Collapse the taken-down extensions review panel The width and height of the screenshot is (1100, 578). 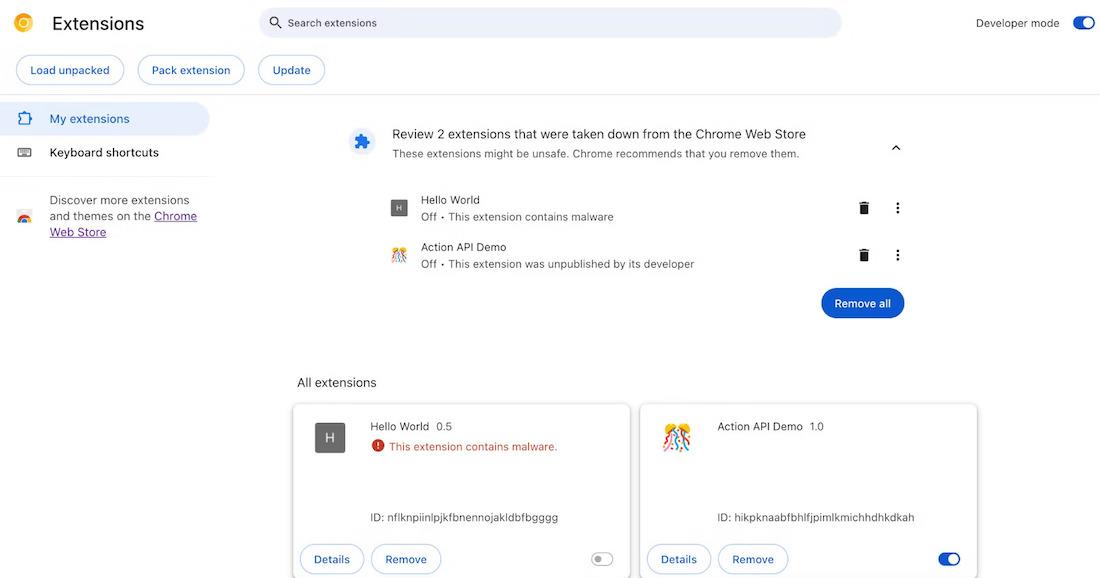[x=896, y=146]
